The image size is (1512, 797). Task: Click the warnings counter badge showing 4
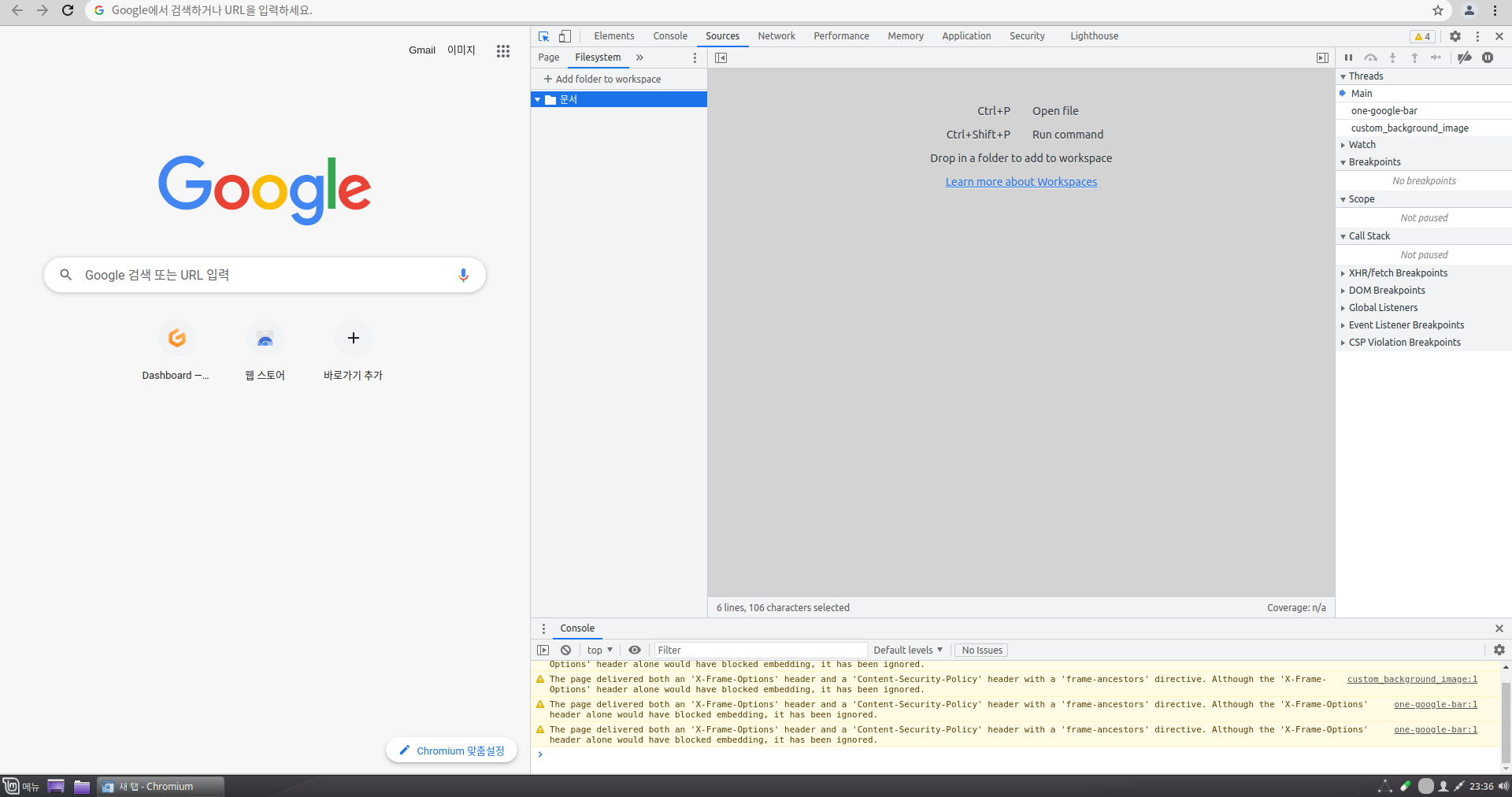coord(1423,36)
